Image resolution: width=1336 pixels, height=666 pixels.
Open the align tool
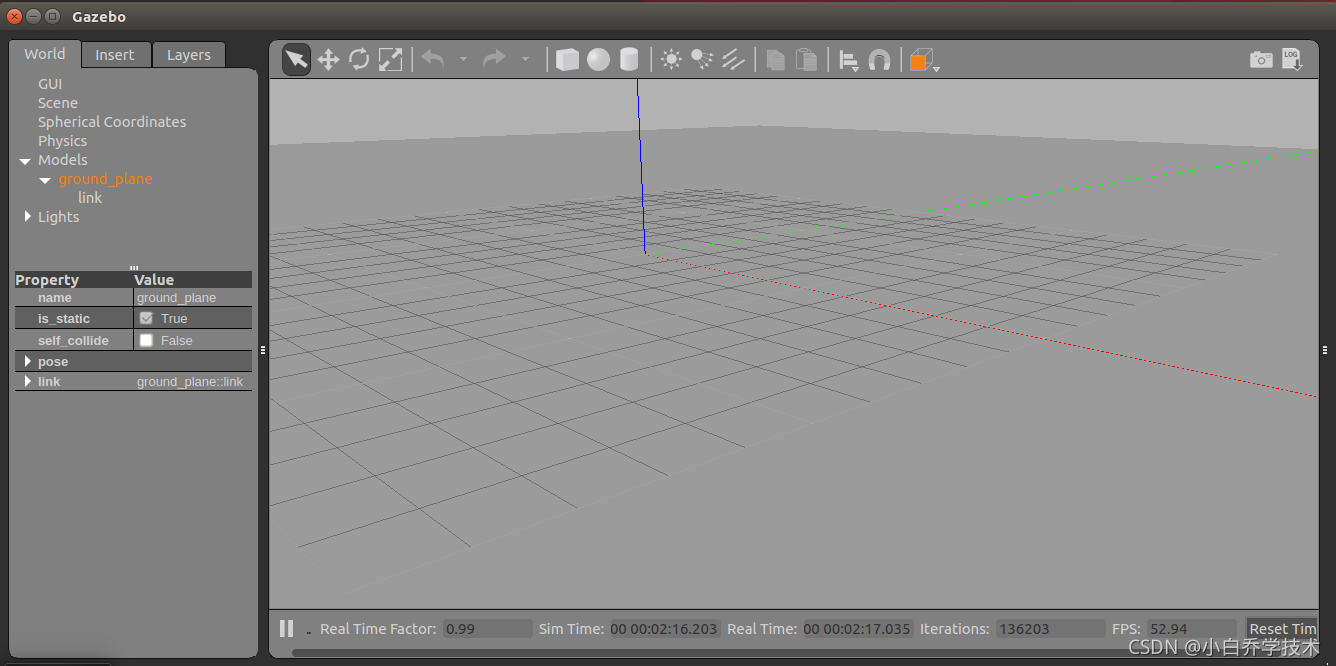(849, 61)
